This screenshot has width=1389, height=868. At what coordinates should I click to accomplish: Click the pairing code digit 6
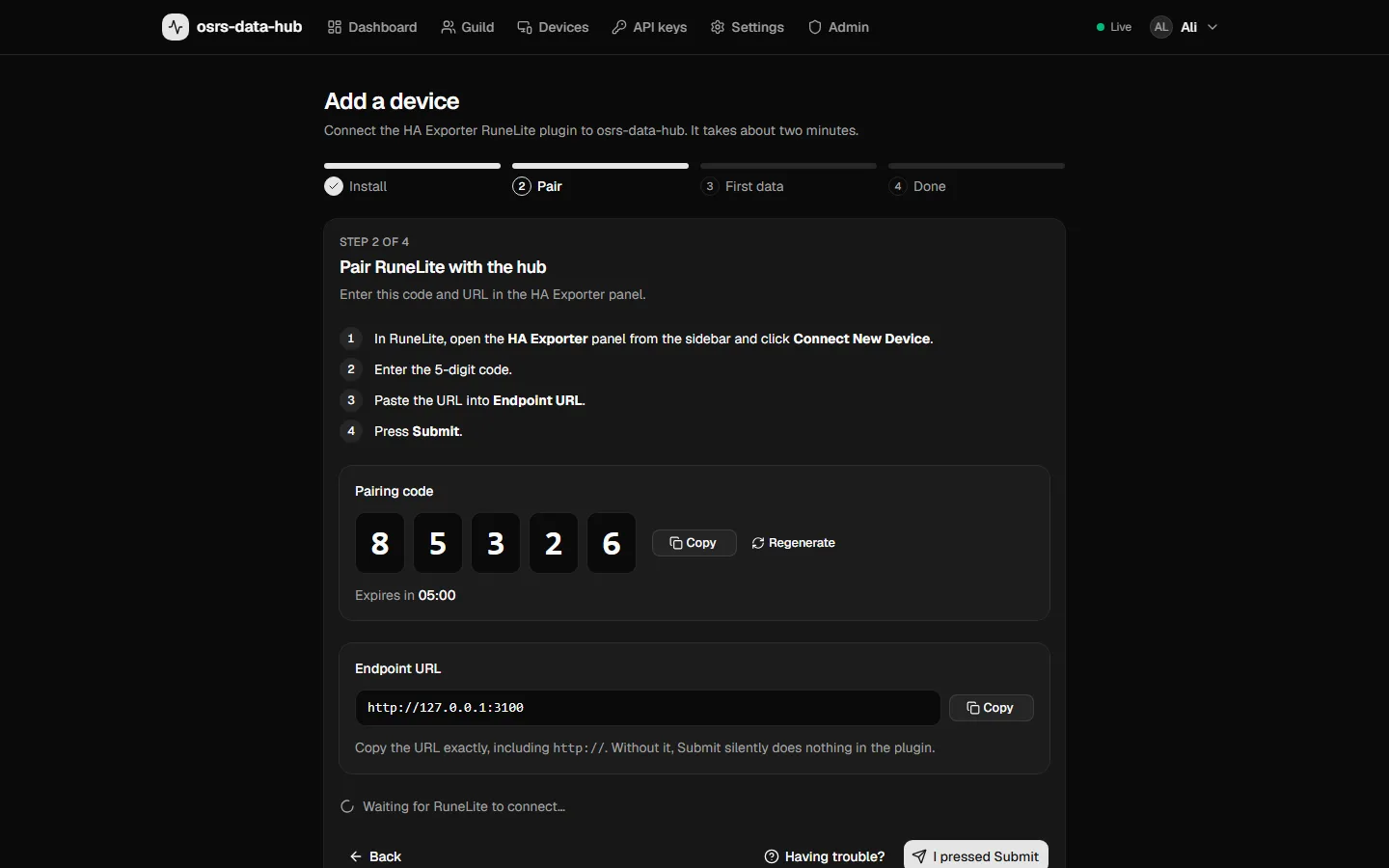(612, 543)
